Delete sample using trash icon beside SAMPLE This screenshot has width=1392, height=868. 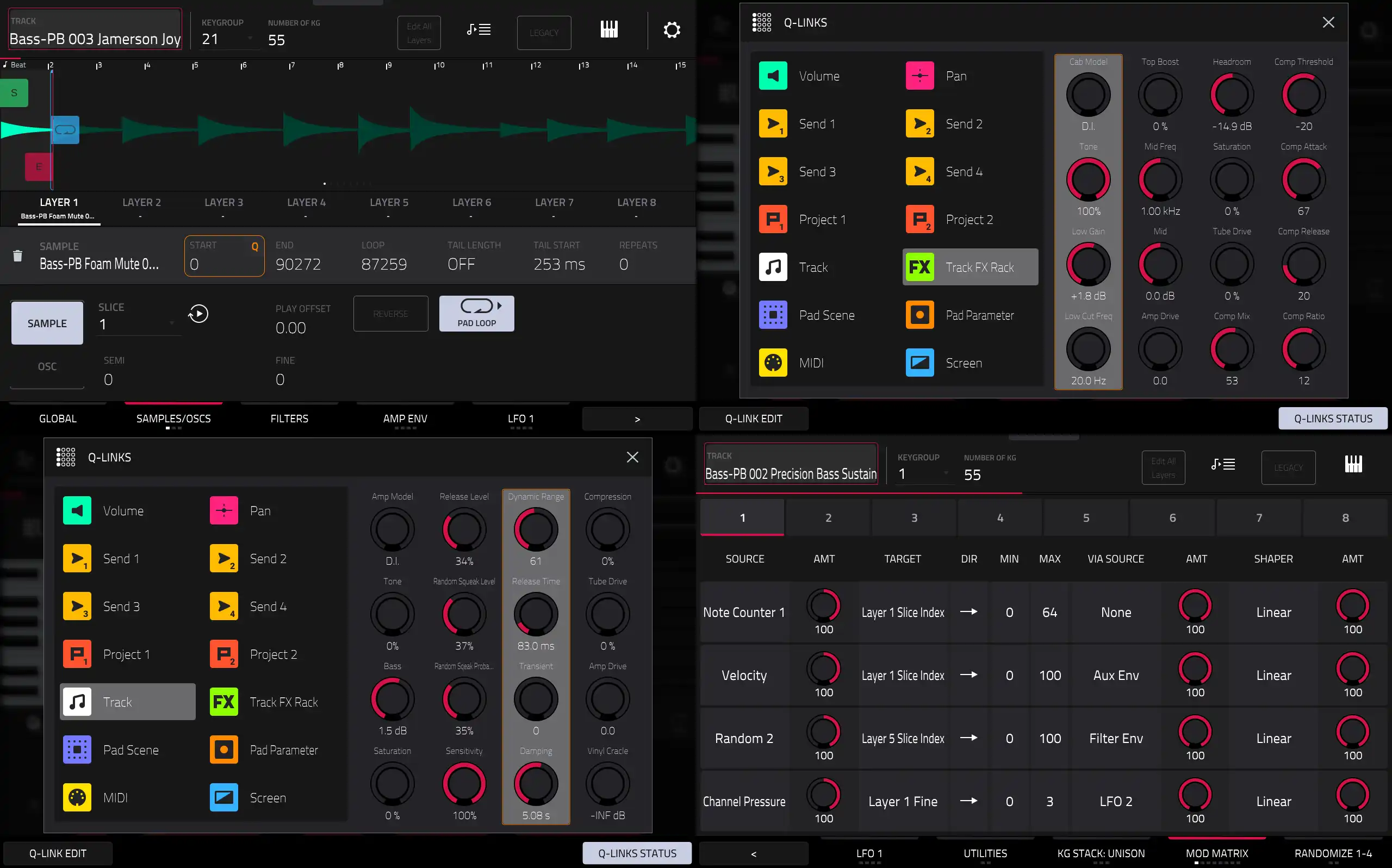click(x=18, y=256)
